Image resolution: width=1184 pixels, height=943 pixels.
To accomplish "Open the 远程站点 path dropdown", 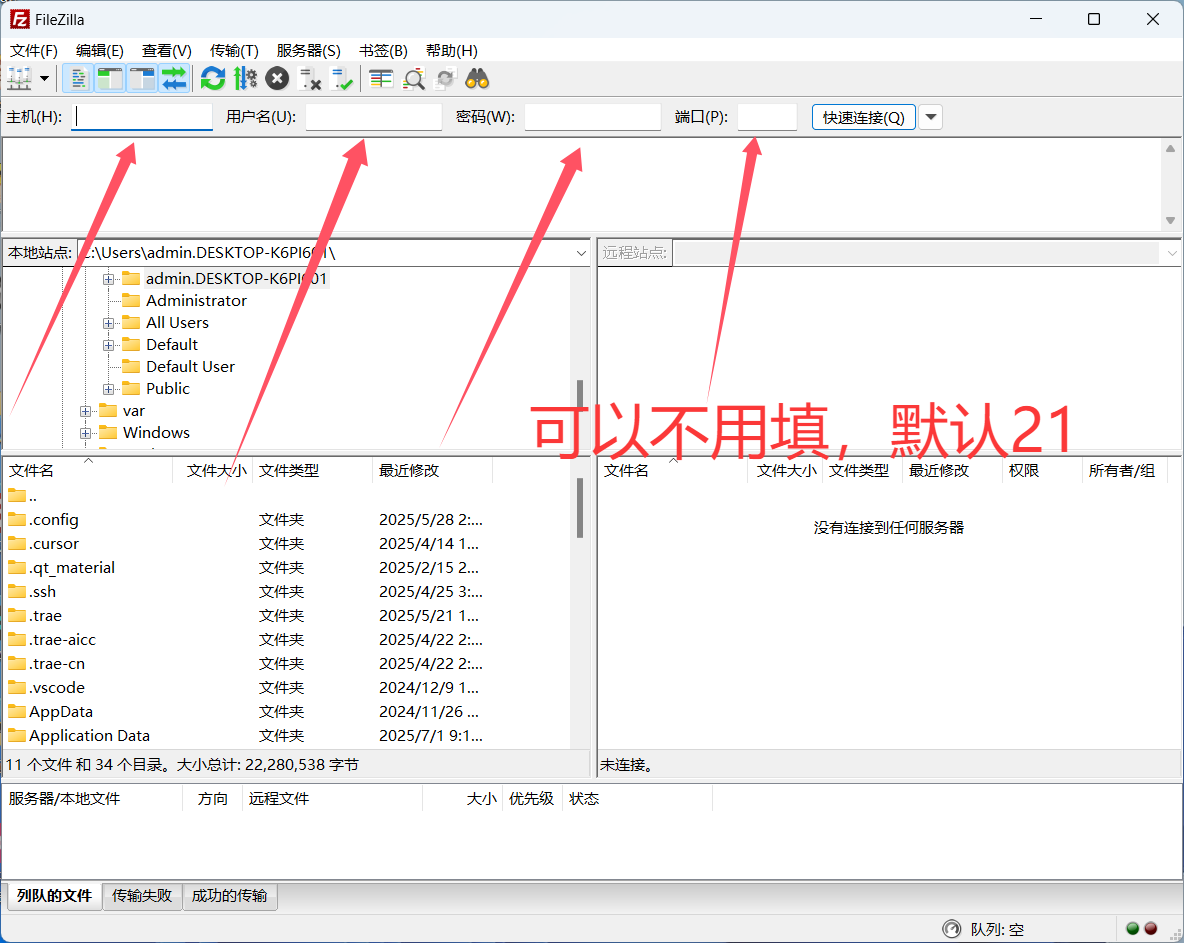I will point(1171,253).
